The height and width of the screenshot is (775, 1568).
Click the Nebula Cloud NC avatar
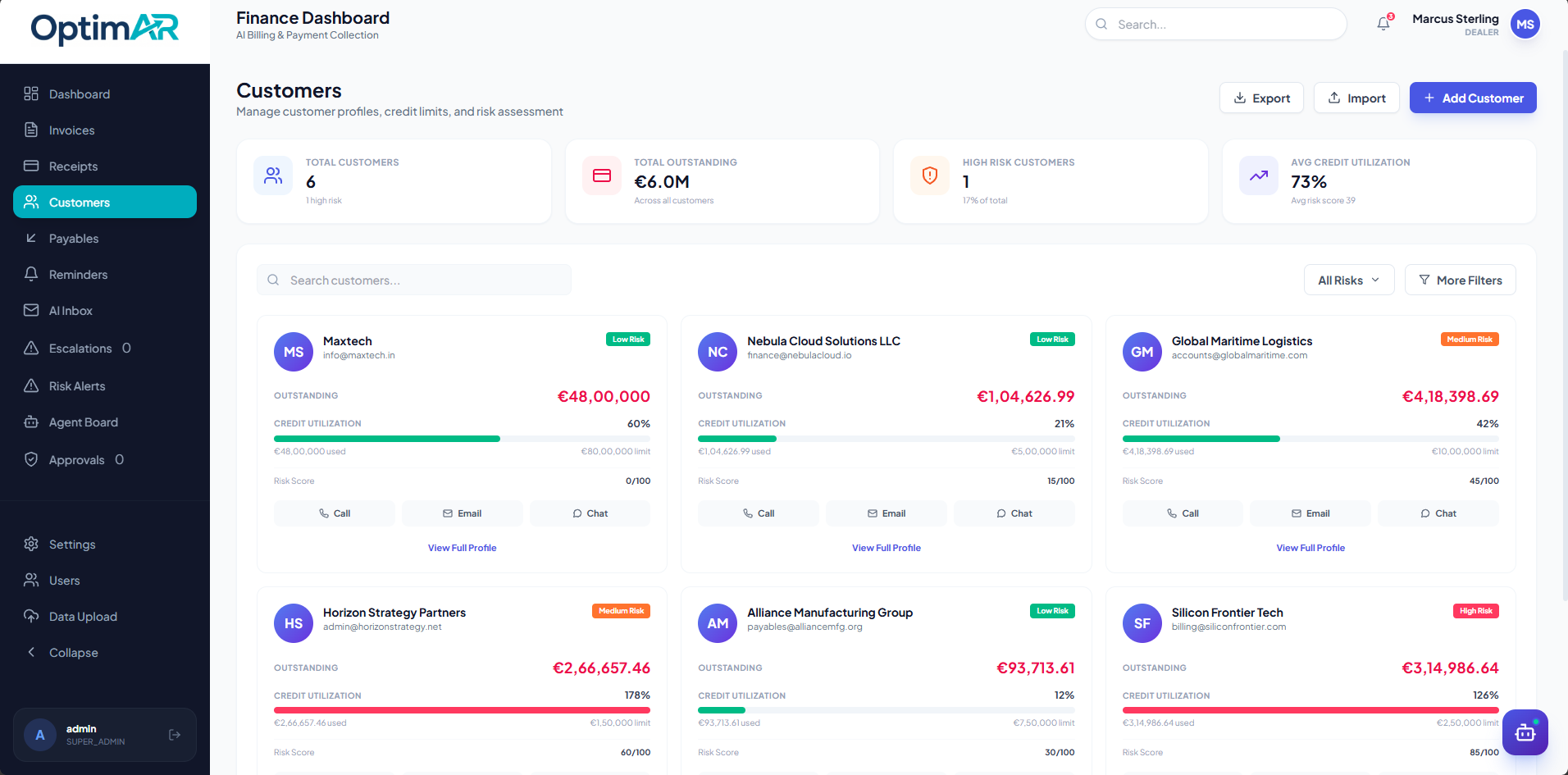coord(718,352)
